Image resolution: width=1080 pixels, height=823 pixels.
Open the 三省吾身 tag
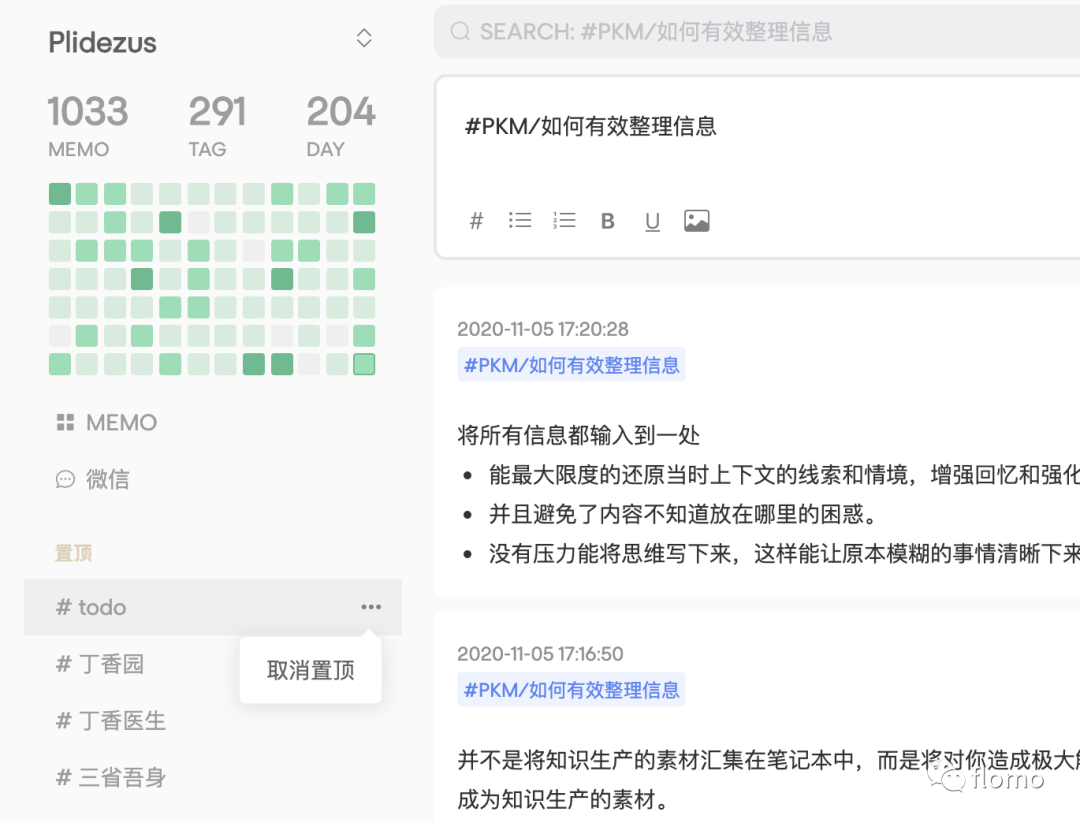coord(111,778)
